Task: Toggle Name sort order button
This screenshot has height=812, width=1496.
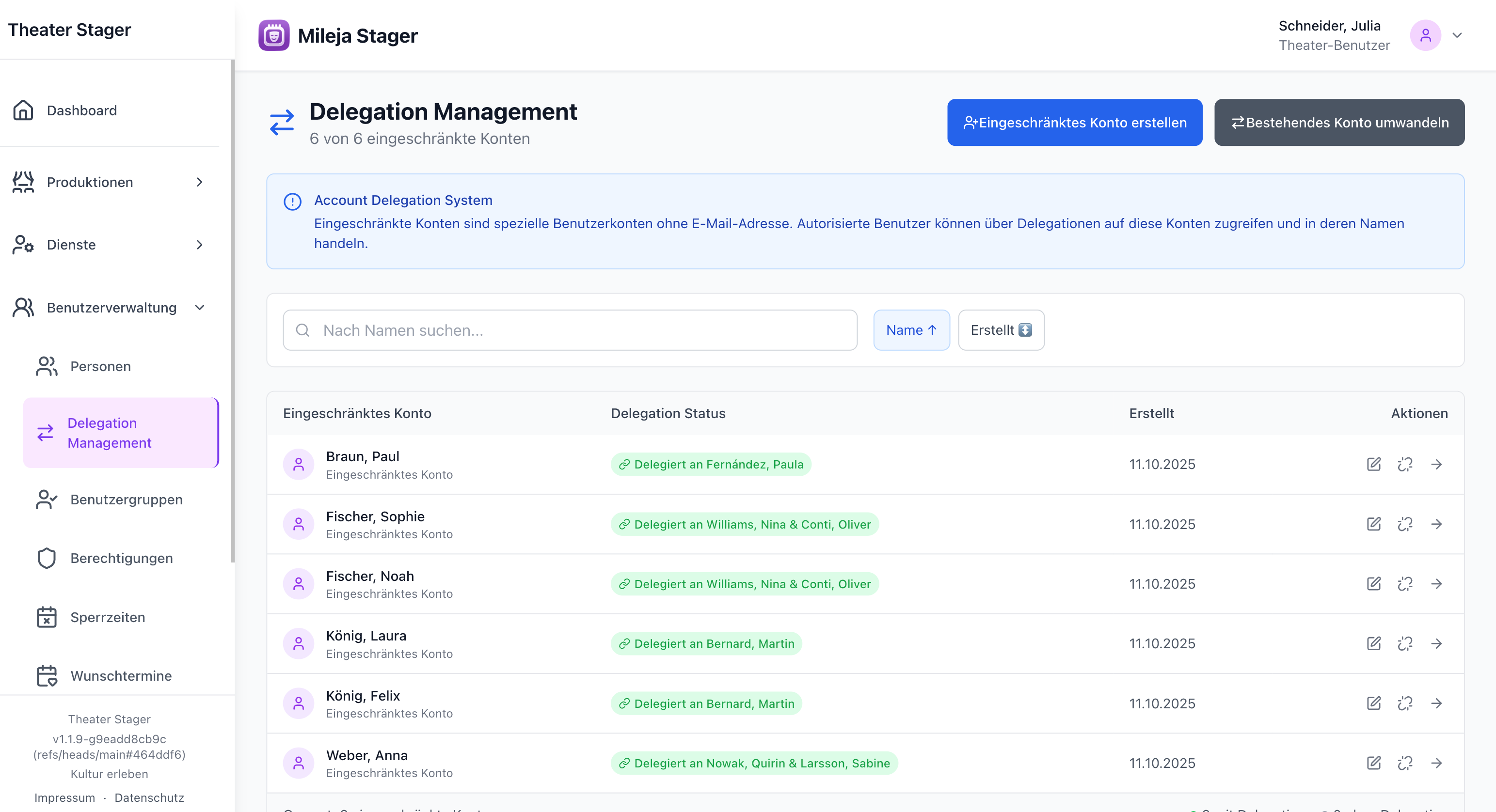Action: click(x=911, y=330)
